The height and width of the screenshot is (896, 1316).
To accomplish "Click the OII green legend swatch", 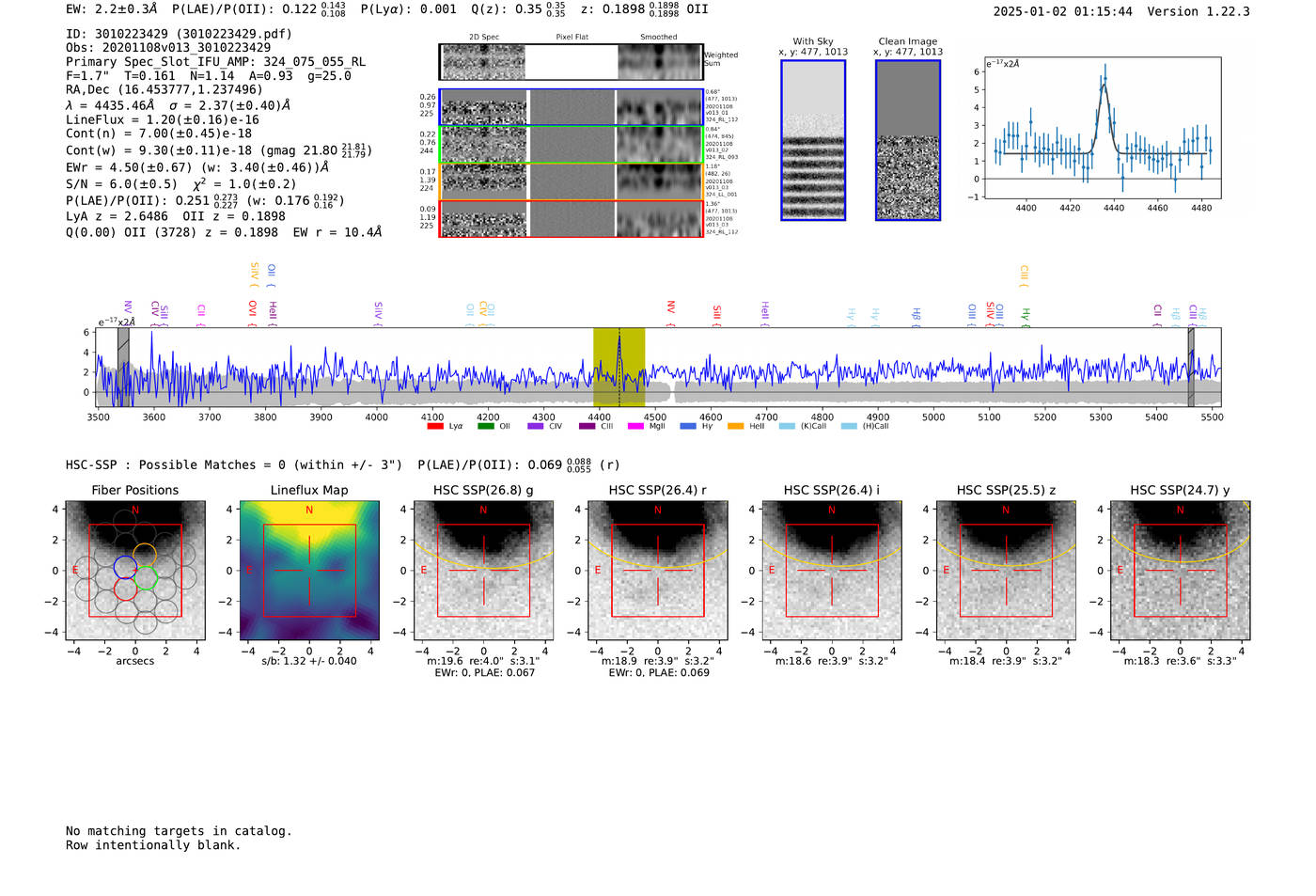I will 485,426.
